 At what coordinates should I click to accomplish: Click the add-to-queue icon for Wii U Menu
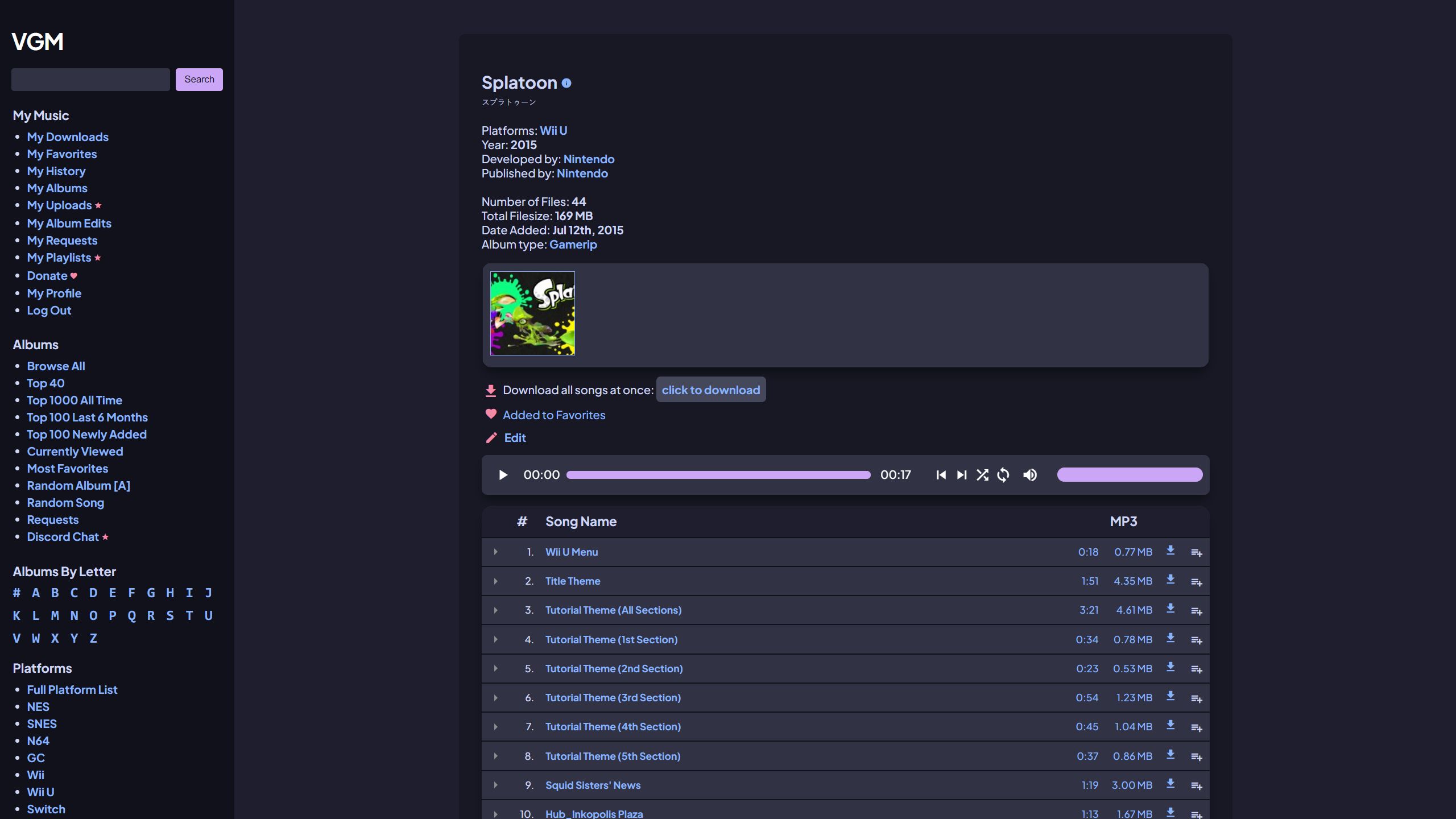(x=1196, y=552)
